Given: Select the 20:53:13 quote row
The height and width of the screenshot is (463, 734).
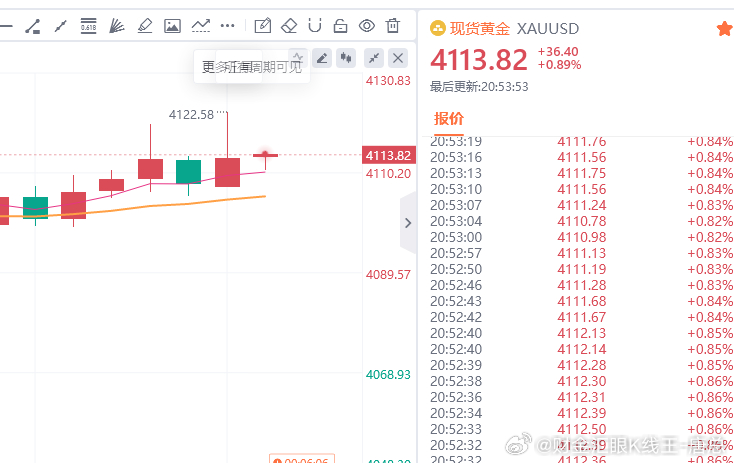Looking at the screenshot, I should [x=581, y=173].
